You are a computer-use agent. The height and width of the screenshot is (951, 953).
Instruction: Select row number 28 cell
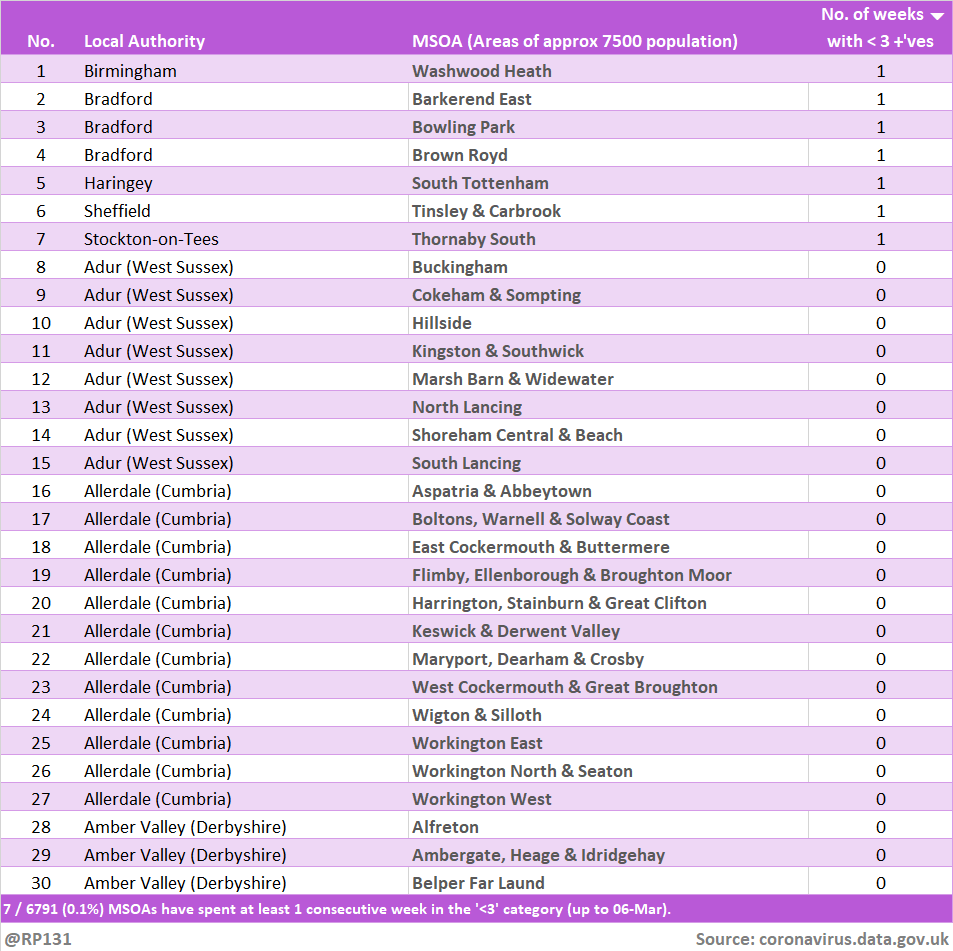41,827
